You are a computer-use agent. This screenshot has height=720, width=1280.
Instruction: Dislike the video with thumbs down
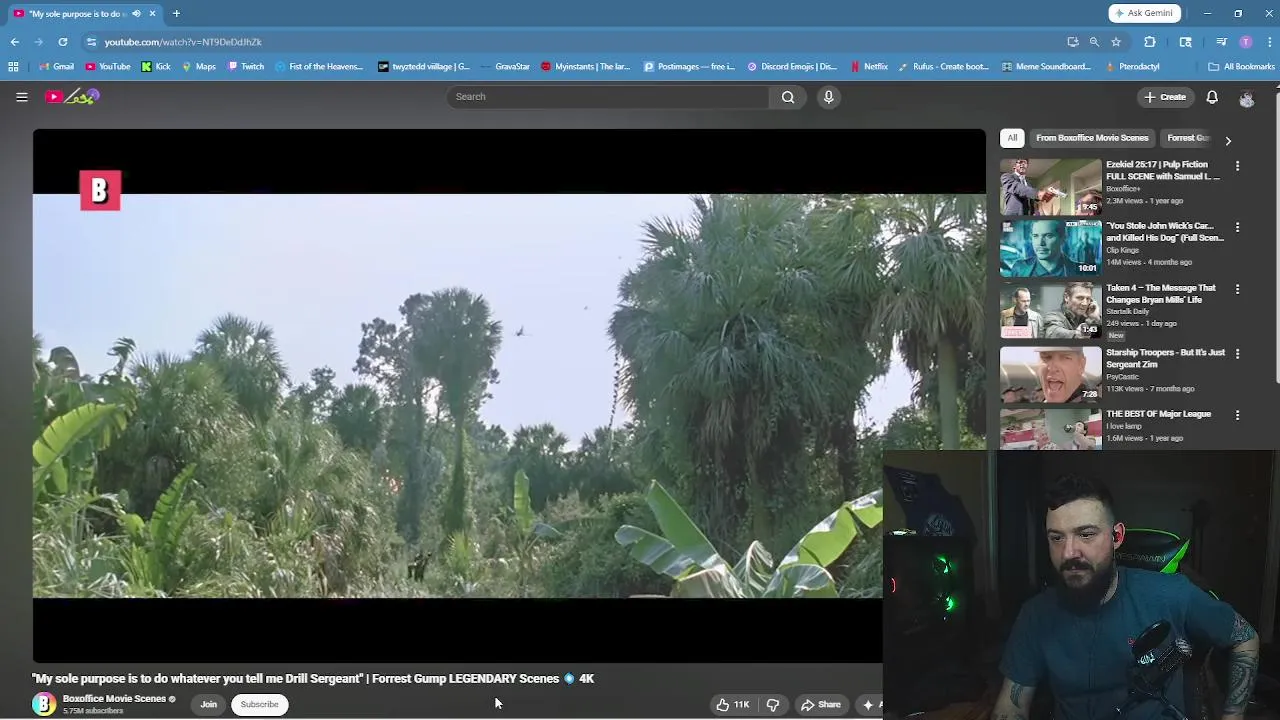click(773, 705)
